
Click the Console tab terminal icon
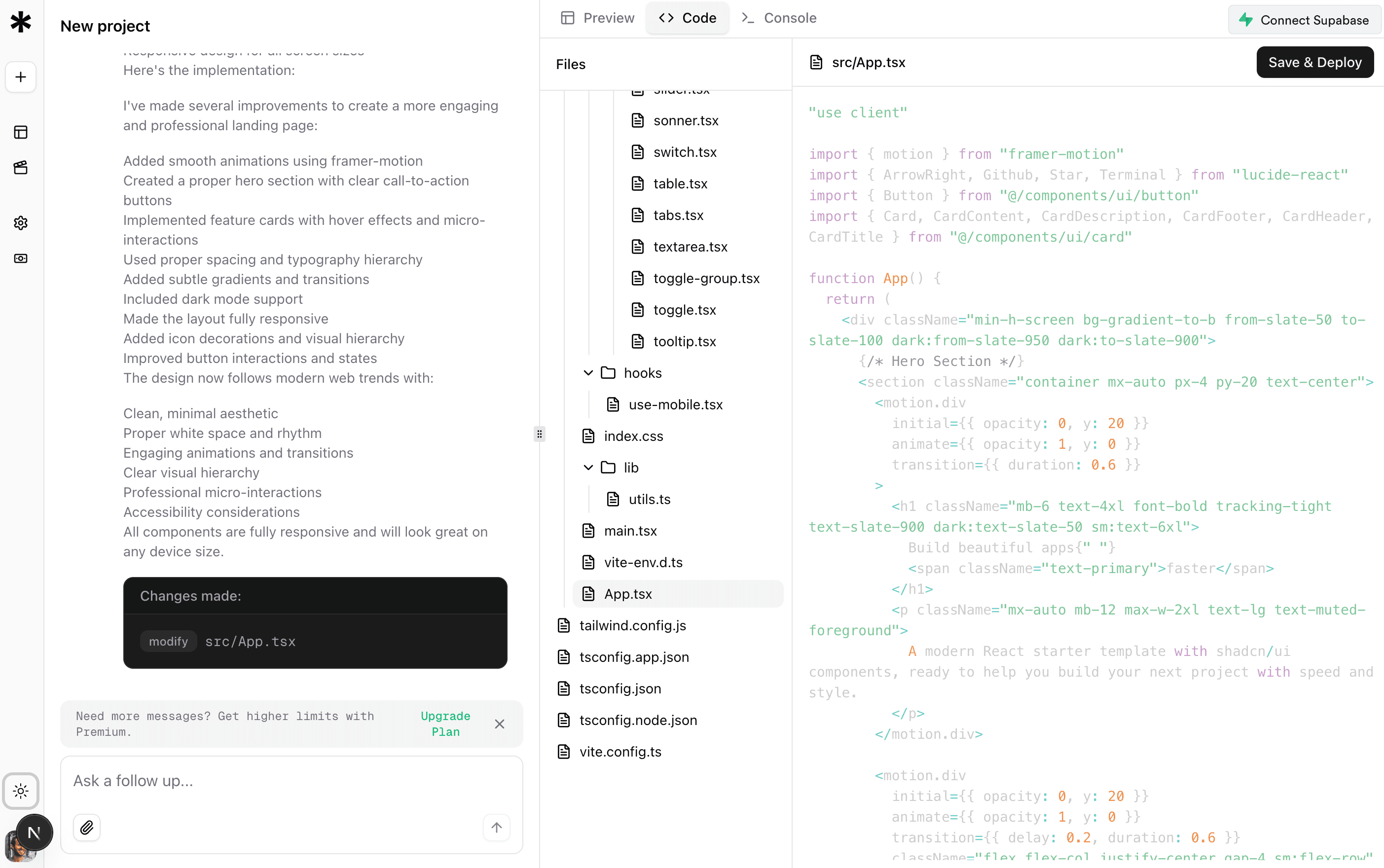coord(747,18)
